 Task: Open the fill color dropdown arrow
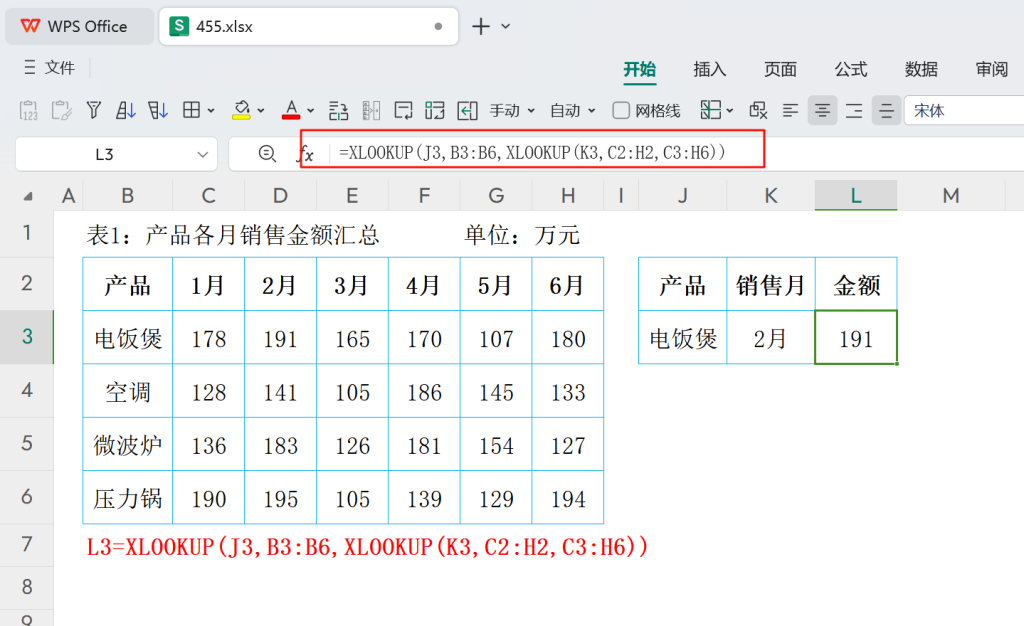click(x=261, y=111)
